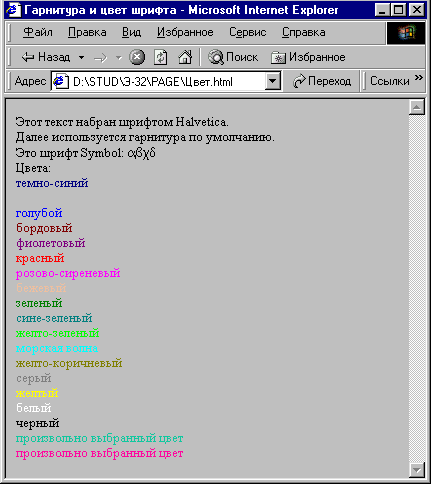The height and width of the screenshot is (484, 431).
Task: Click the text серый
Action: (33, 379)
